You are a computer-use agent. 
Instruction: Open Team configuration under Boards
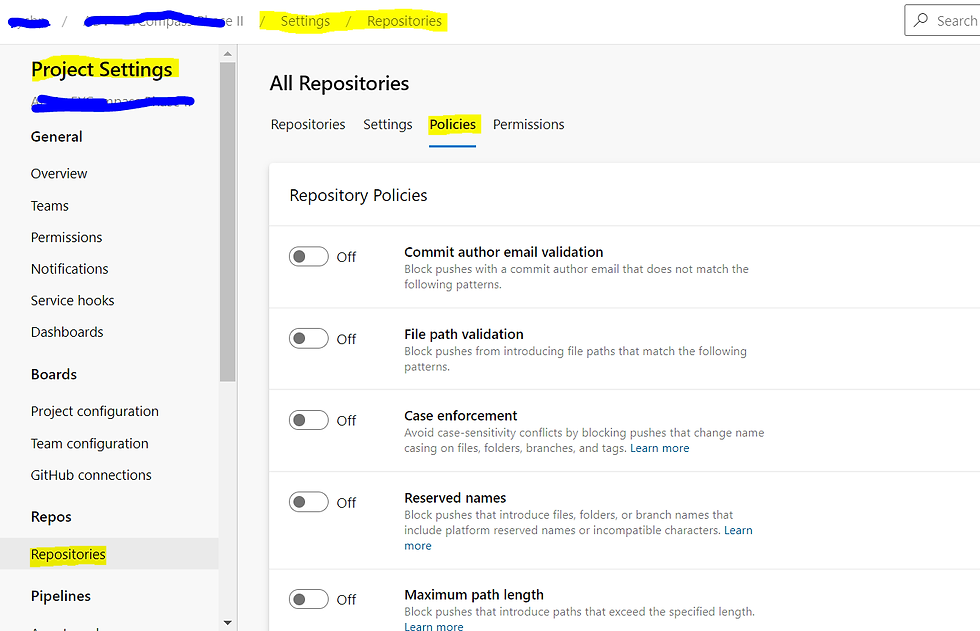(89, 444)
